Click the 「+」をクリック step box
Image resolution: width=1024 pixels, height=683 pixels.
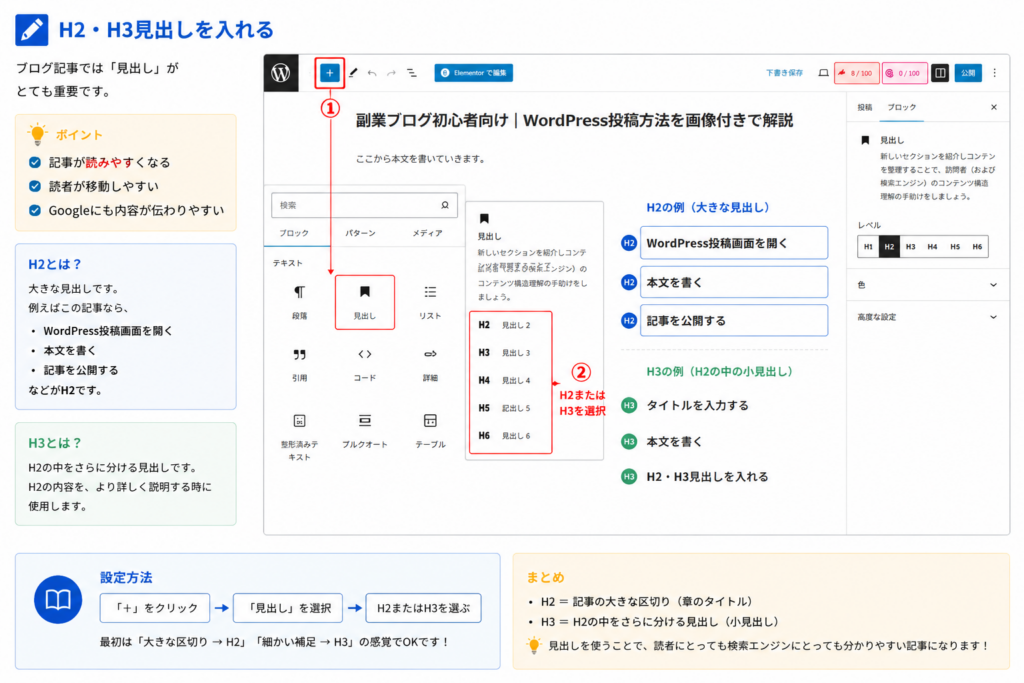[155, 608]
